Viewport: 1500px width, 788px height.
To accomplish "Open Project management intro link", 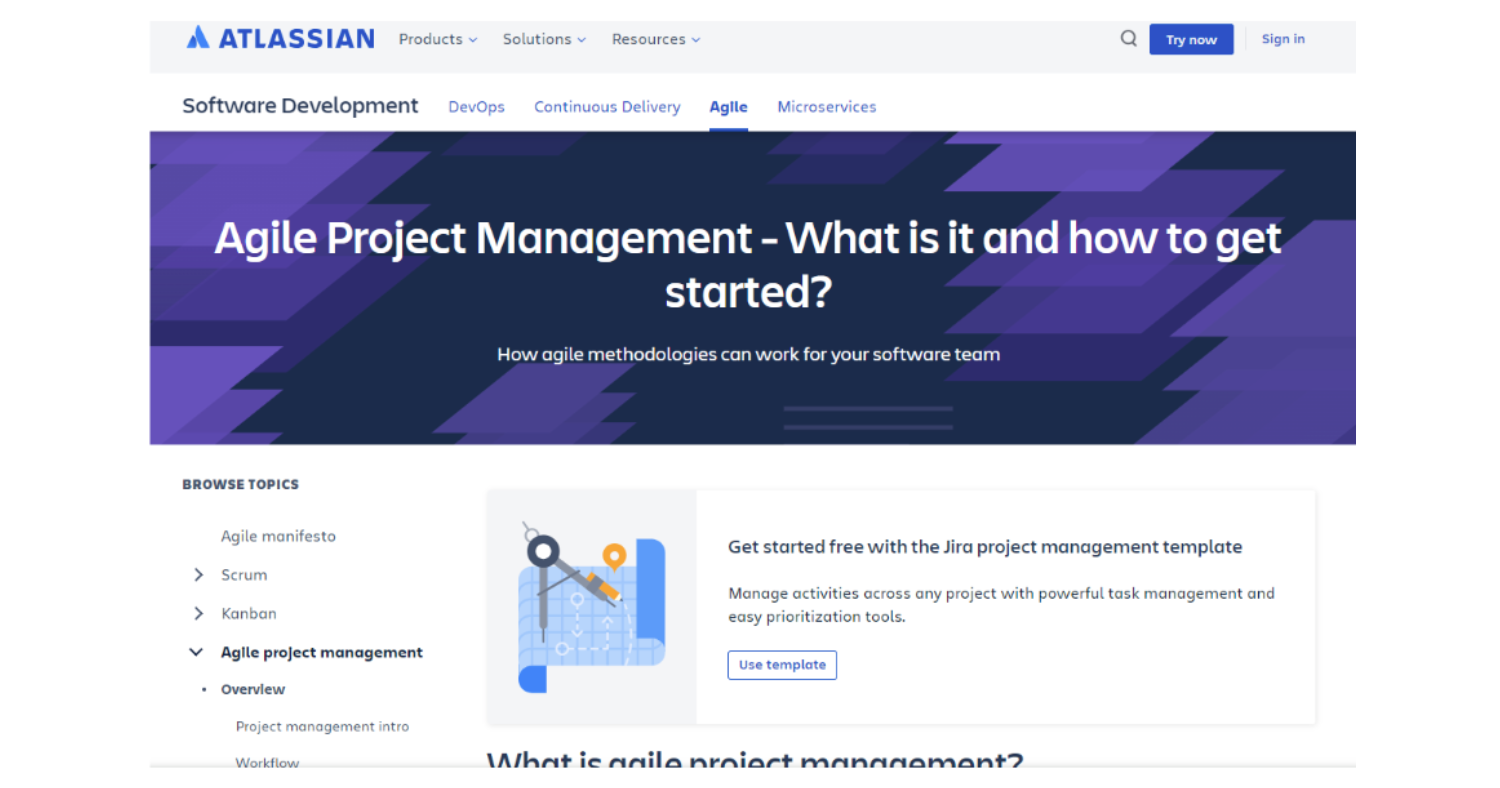I will [322, 726].
